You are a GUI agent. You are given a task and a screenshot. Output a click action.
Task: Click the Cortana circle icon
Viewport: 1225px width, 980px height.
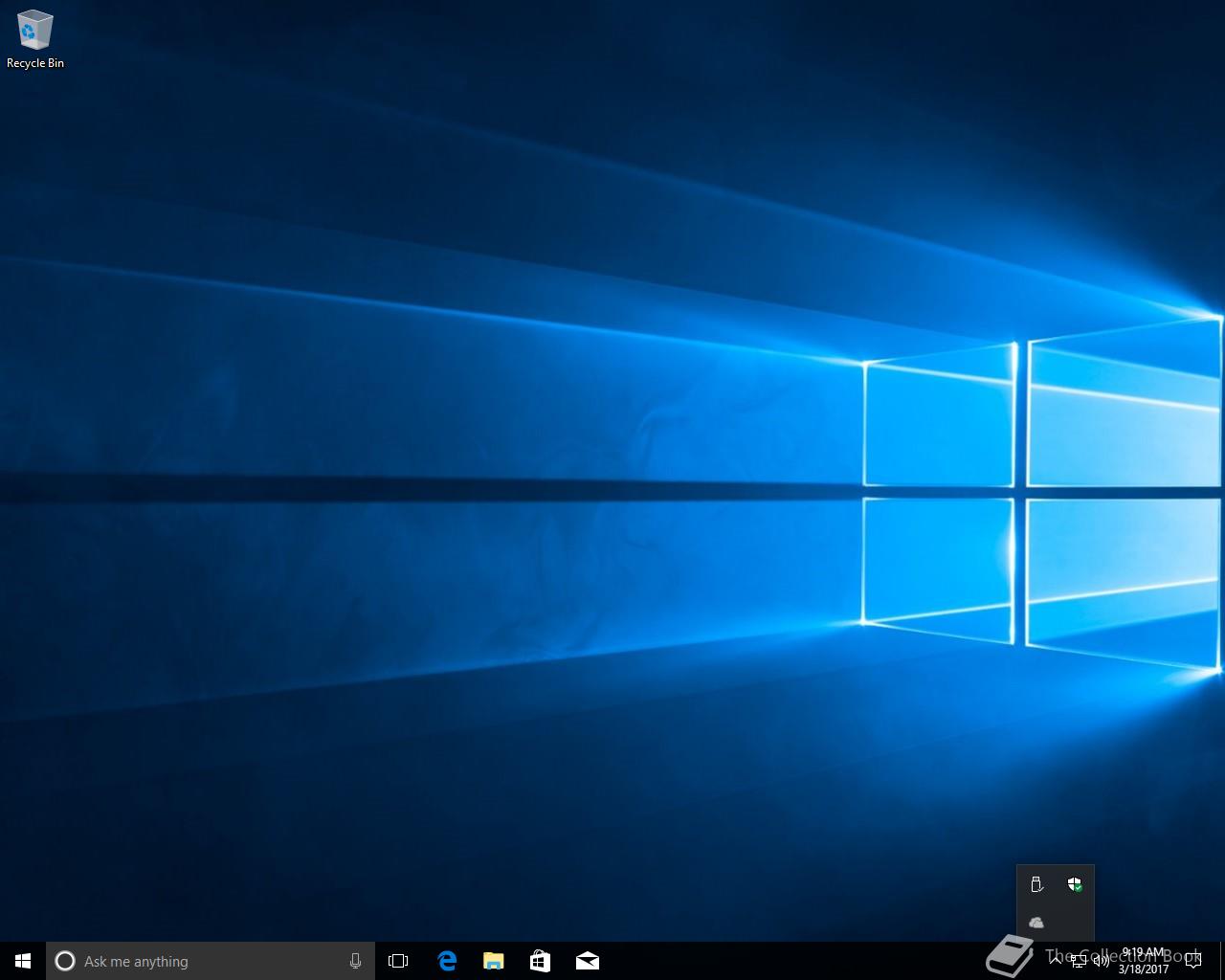tap(65, 961)
